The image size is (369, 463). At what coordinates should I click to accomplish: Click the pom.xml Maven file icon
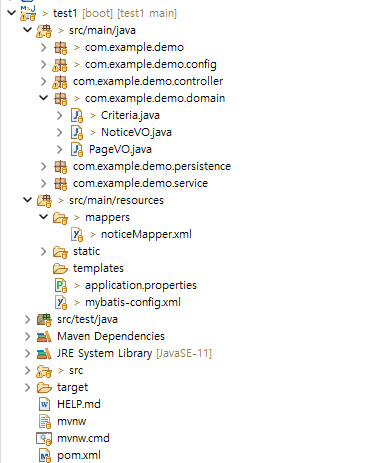(x=45, y=456)
